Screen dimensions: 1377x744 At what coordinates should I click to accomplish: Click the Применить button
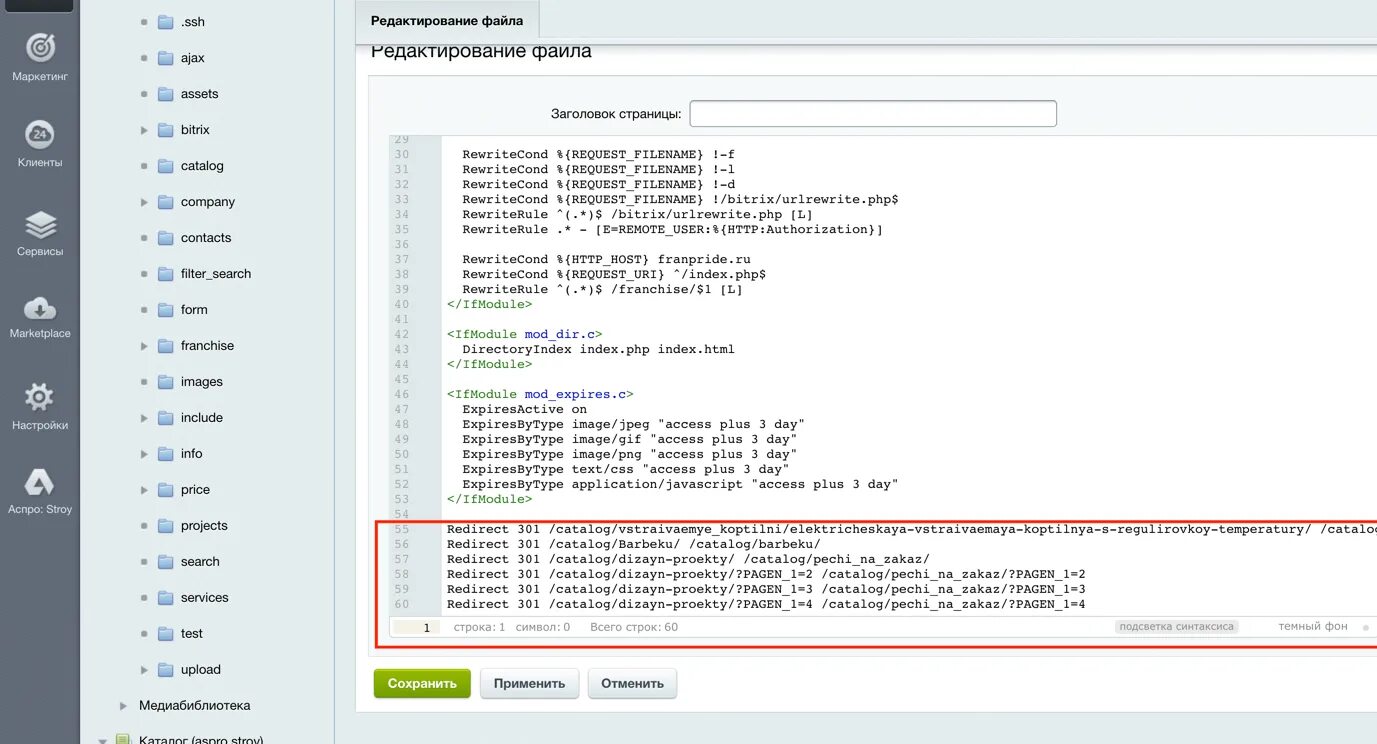(529, 684)
